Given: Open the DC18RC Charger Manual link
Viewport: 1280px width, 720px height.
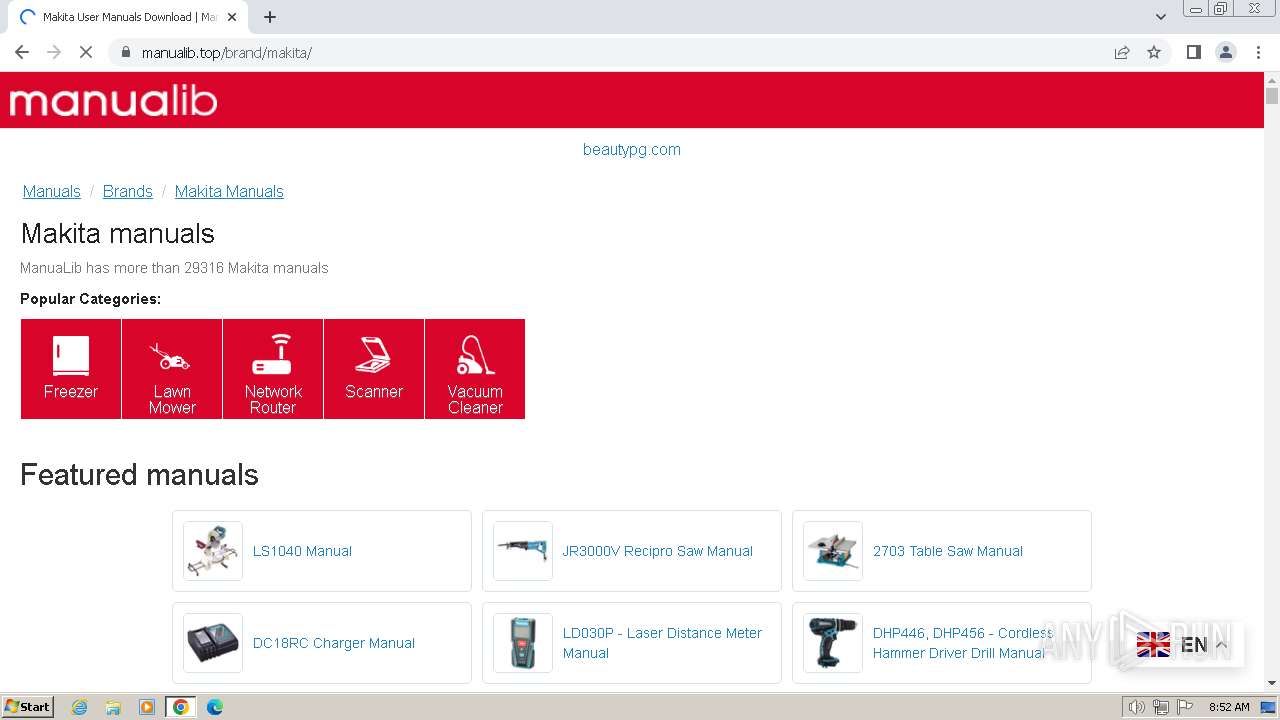Looking at the screenshot, I should [334, 643].
